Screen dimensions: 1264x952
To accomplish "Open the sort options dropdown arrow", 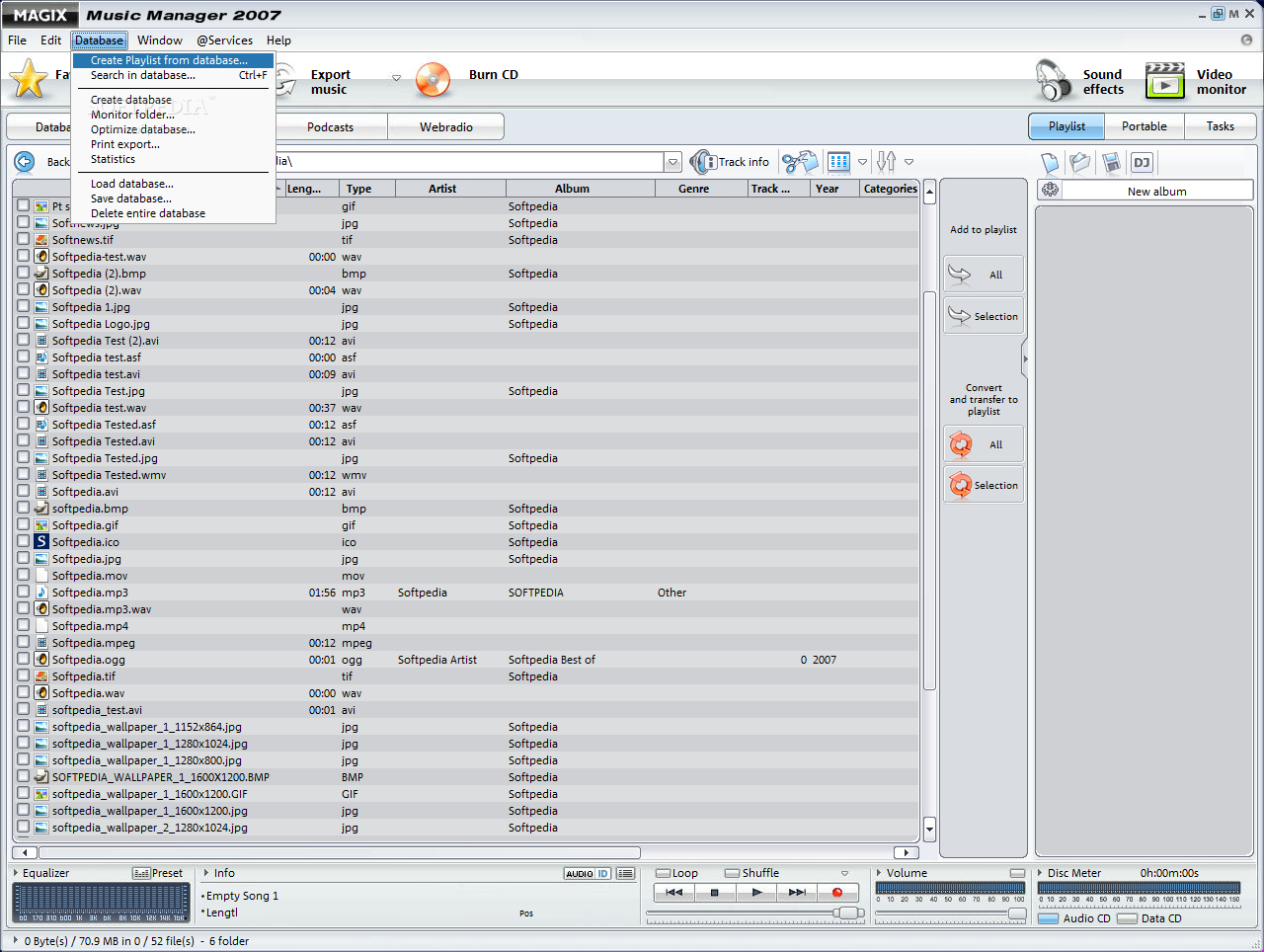I will coord(908,162).
